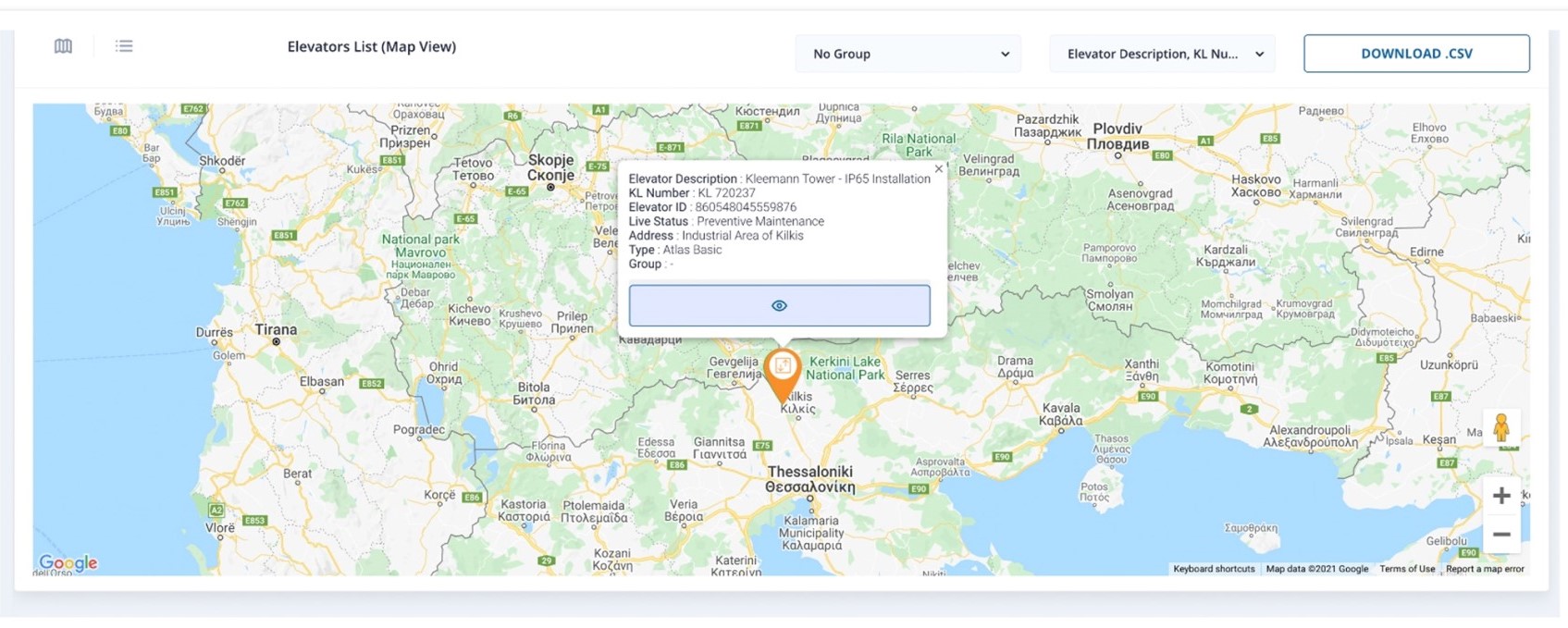Click the Skopje city label
1568x628 pixels.
(551, 167)
